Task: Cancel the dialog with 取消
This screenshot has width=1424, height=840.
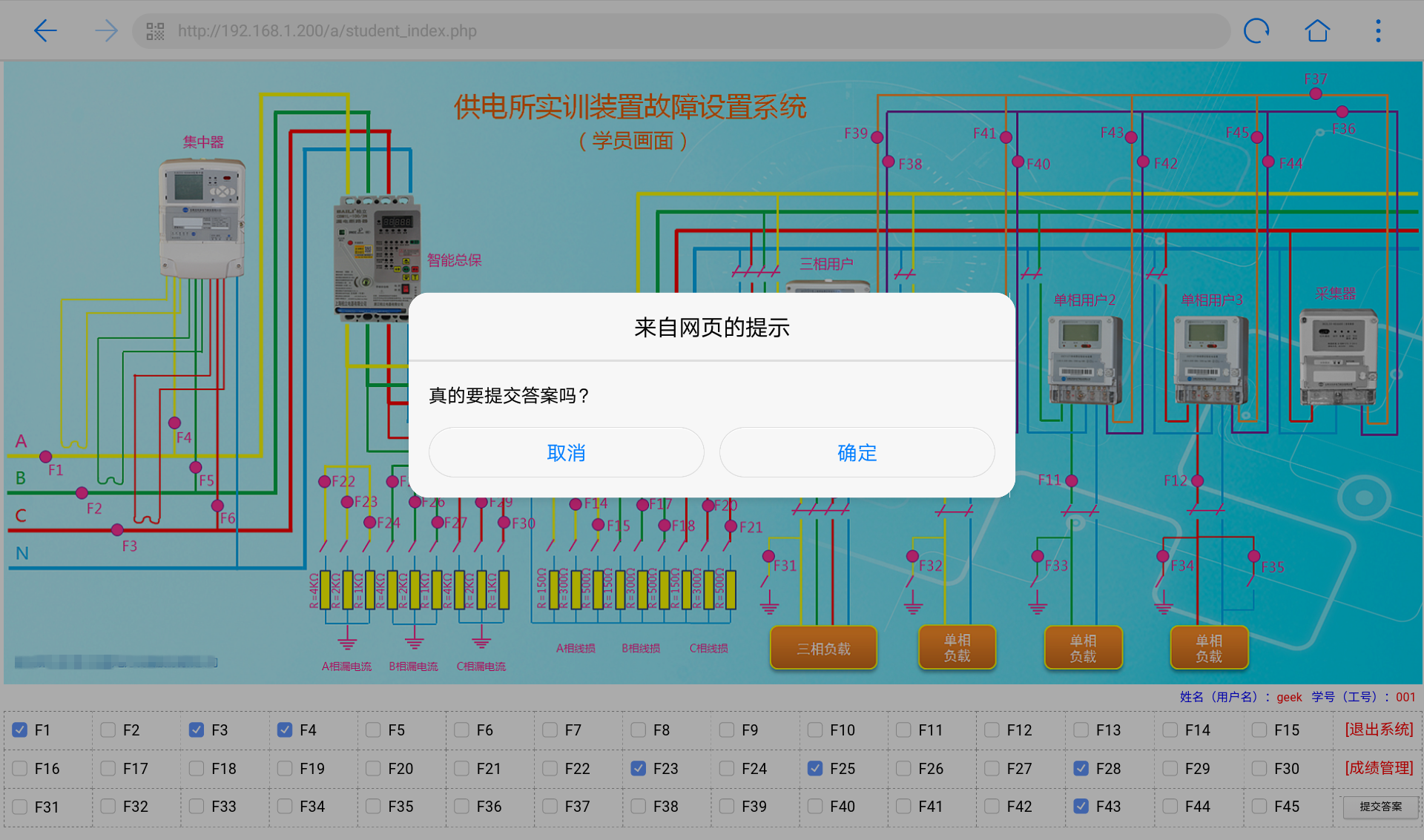Action: (566, 452)
